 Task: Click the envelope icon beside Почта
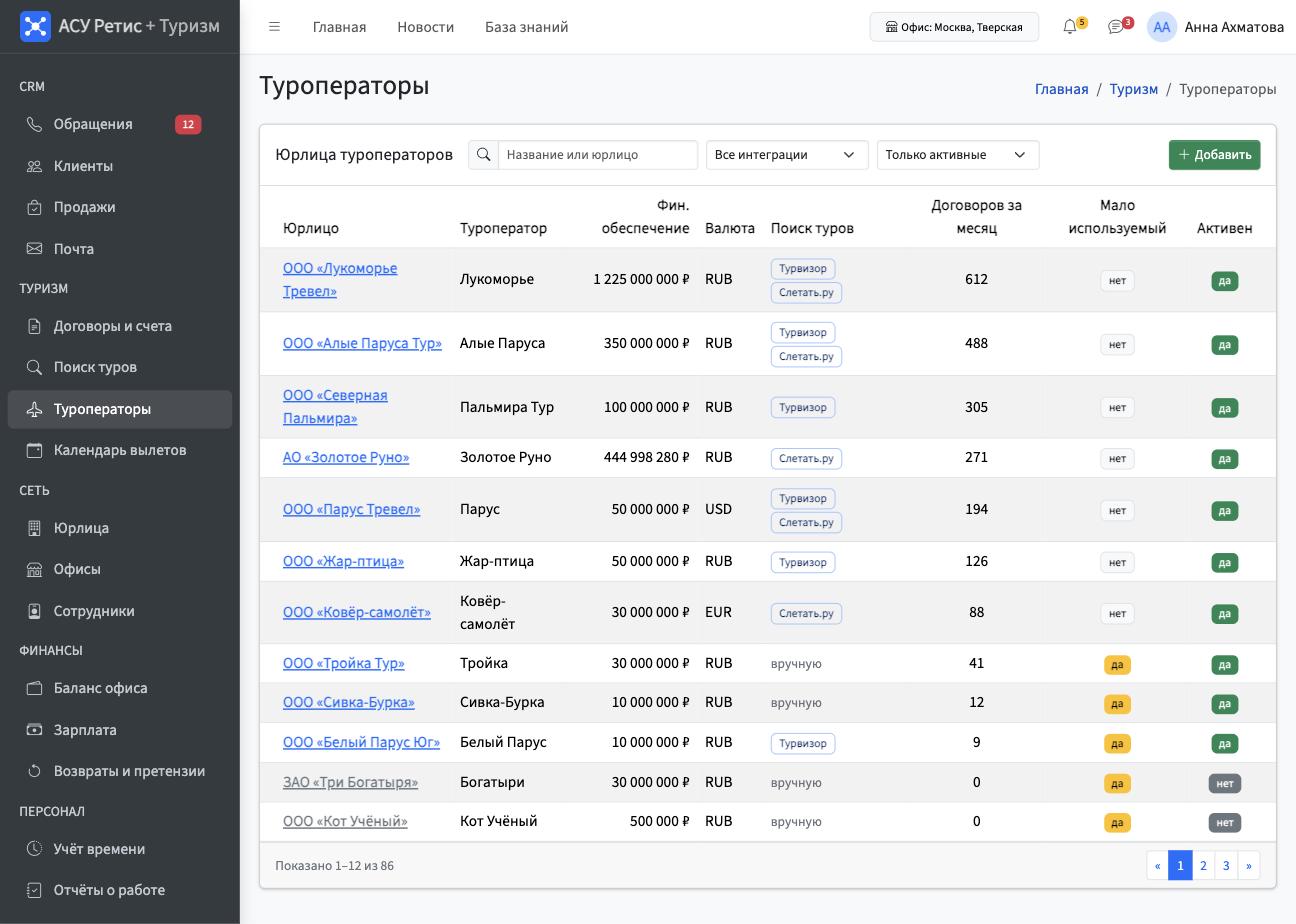[34, 249]
